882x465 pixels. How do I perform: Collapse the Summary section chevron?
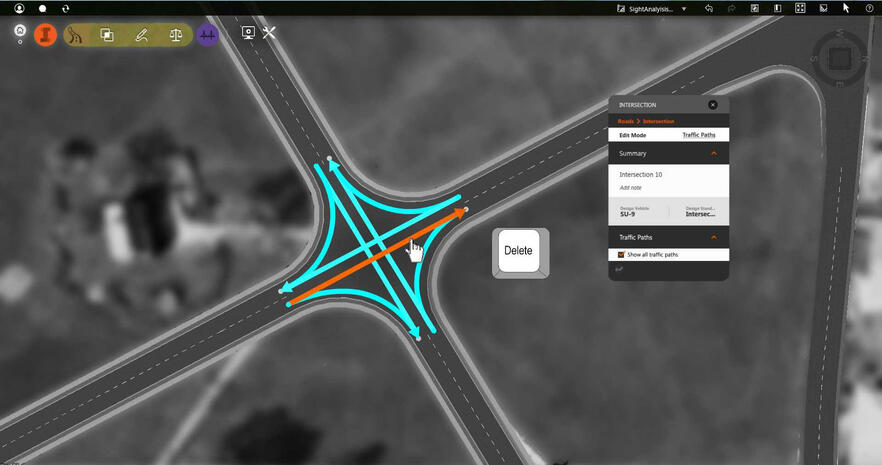pyautogui.click(x=714, y=154)
